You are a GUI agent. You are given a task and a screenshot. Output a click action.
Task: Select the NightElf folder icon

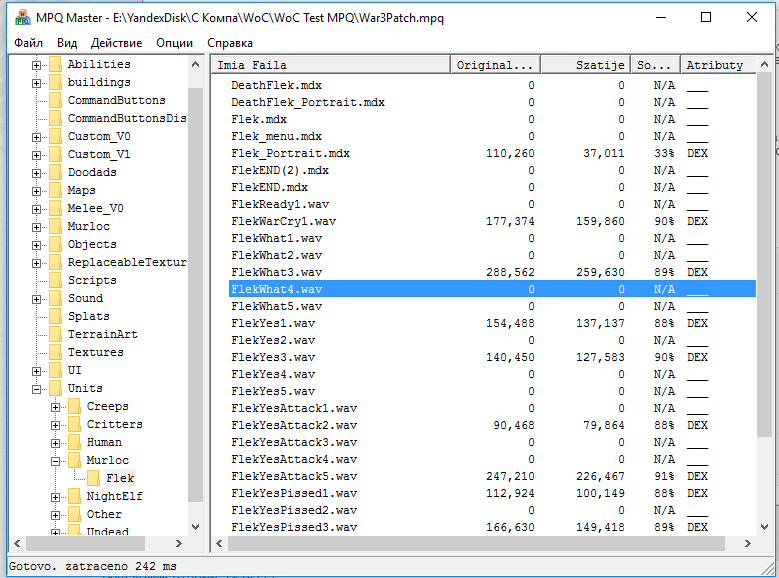click(x=75, y=496)
